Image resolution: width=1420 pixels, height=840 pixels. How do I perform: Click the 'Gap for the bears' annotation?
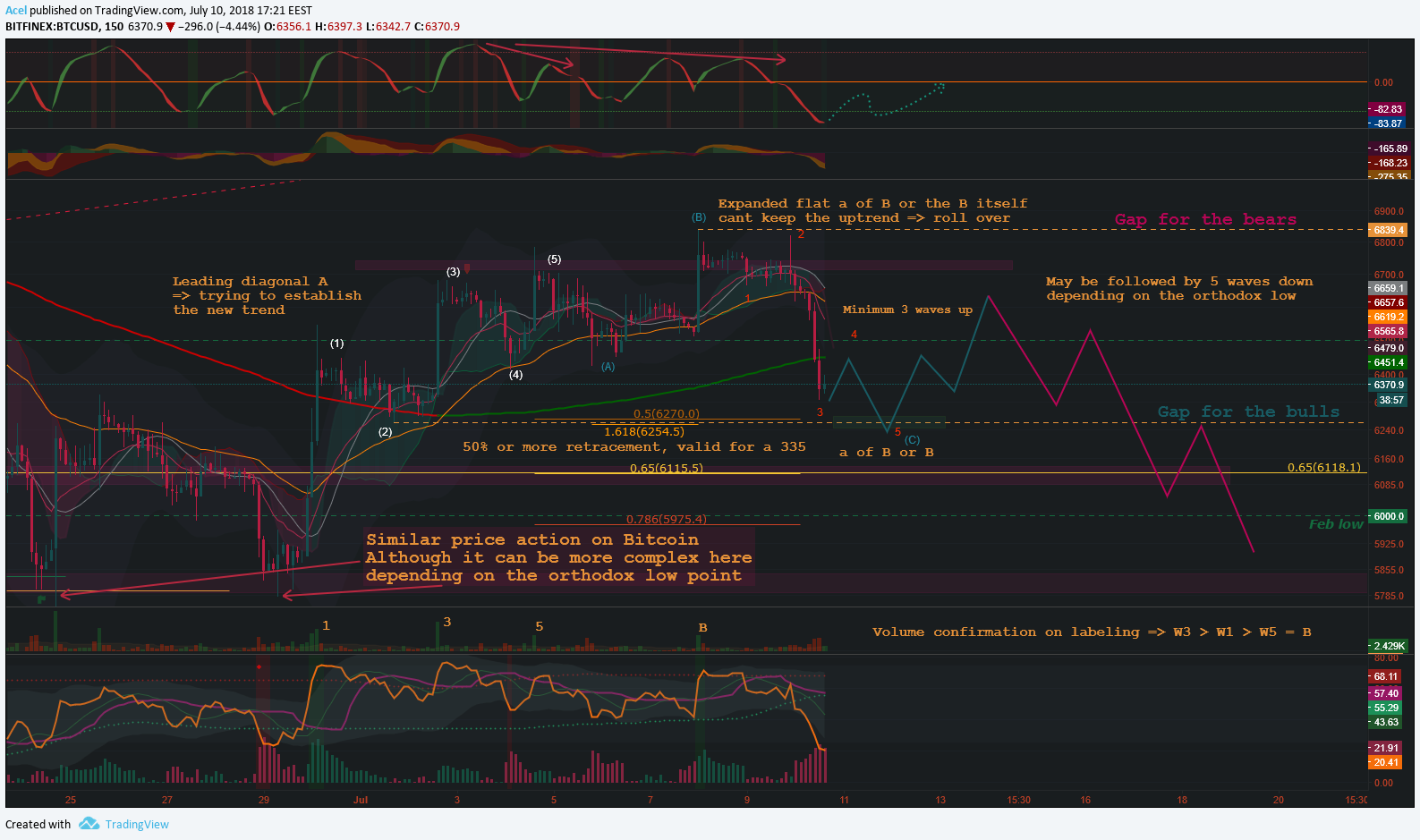coord(1205,219)
